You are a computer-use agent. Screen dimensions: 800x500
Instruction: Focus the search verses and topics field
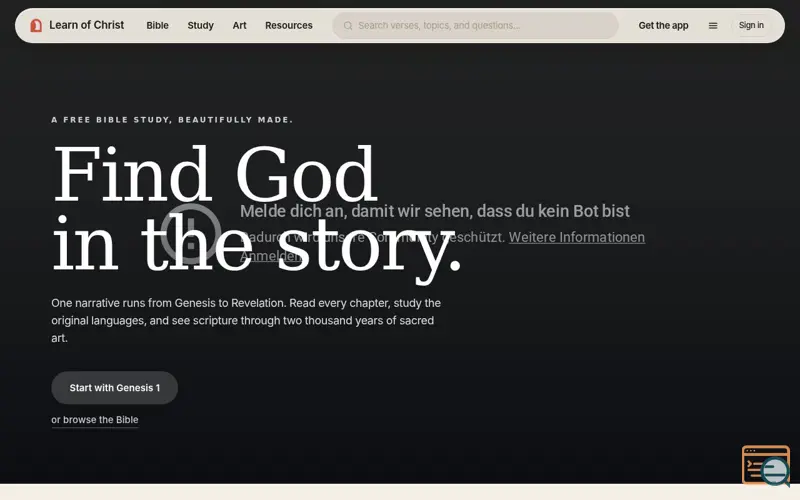coord(476,26)
